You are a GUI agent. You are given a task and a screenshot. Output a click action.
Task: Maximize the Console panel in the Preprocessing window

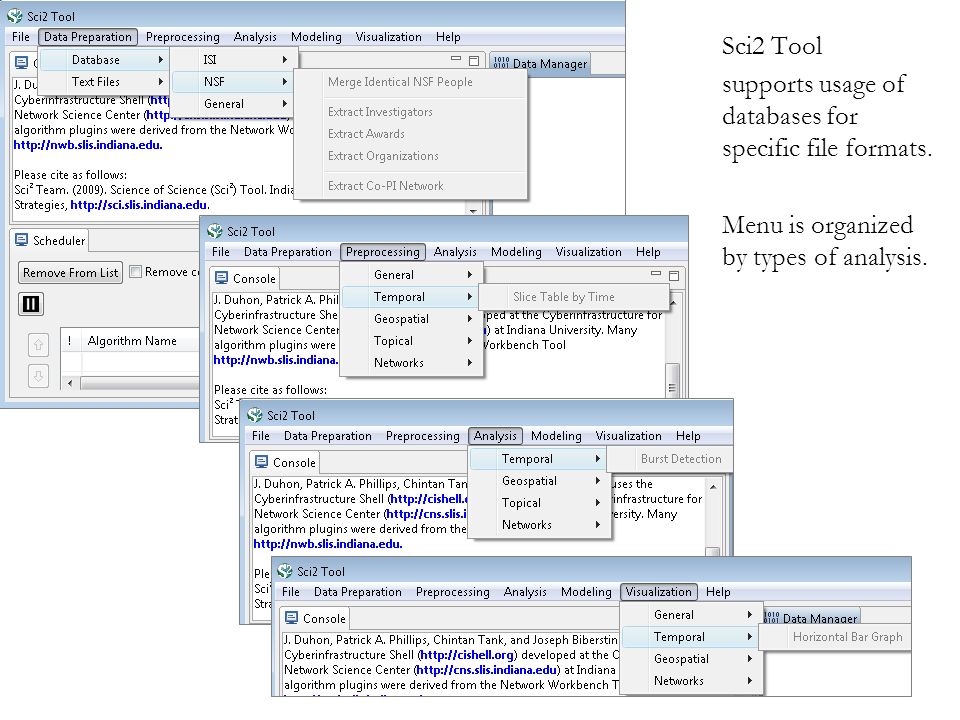674,276
